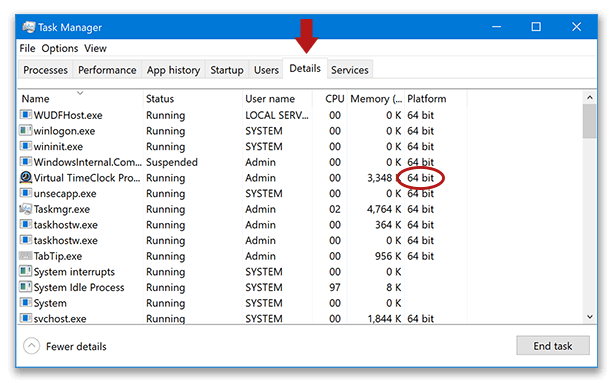Click the Task Manager title bar icon
613x383 pixels.
pyautogui.click(x=29, y=27)
